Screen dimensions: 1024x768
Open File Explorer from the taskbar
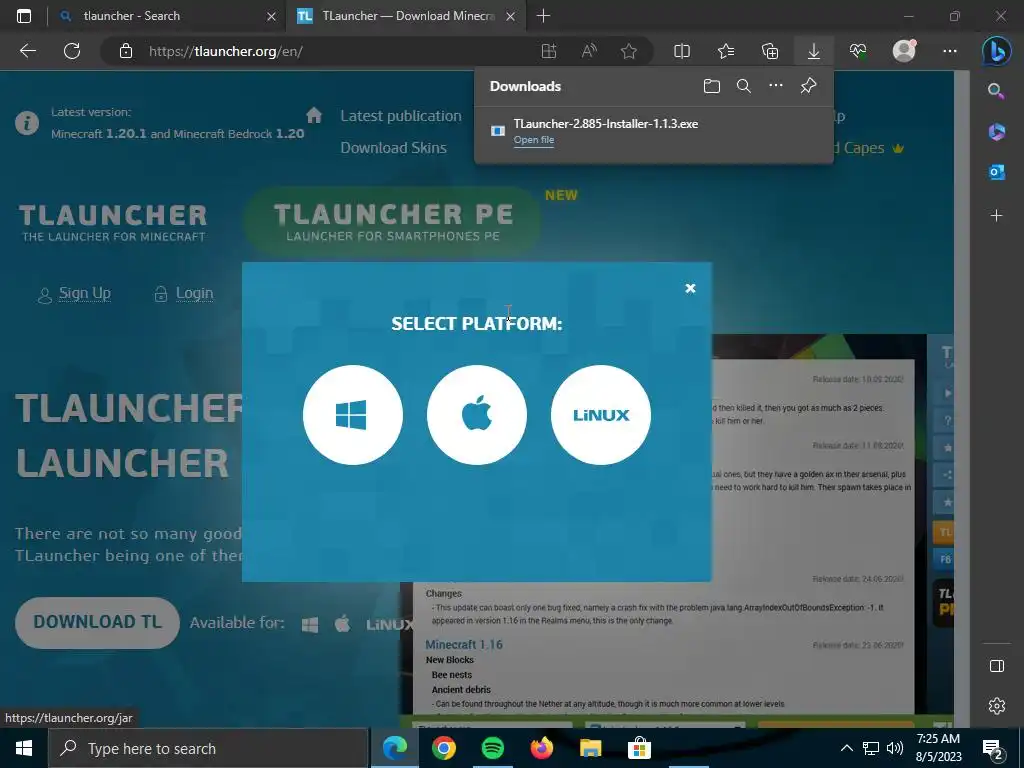[590, 748]
